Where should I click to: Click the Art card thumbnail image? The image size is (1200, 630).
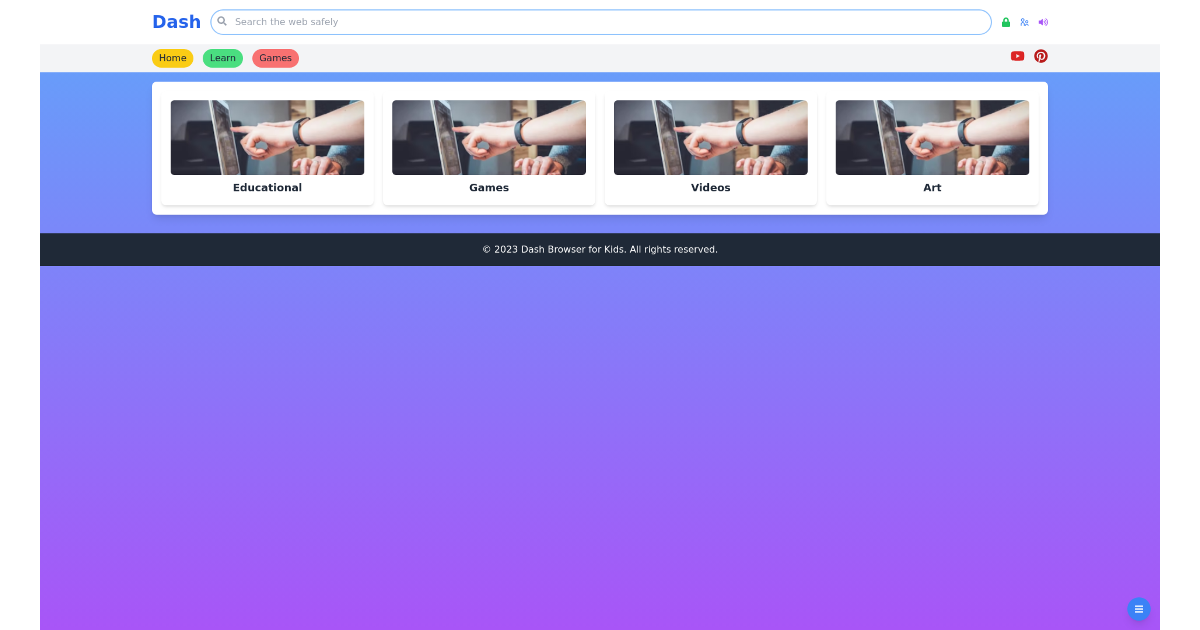pyautogui.click(x=932, y=137)
